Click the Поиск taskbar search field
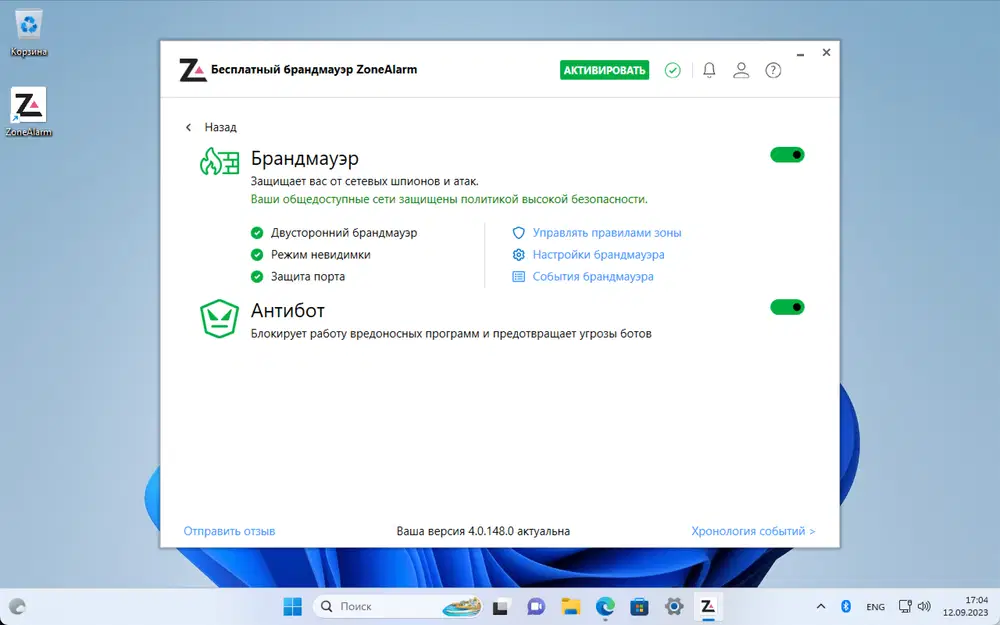The width and height of the screenshot is (1000, 625). (x=398, y=606)
